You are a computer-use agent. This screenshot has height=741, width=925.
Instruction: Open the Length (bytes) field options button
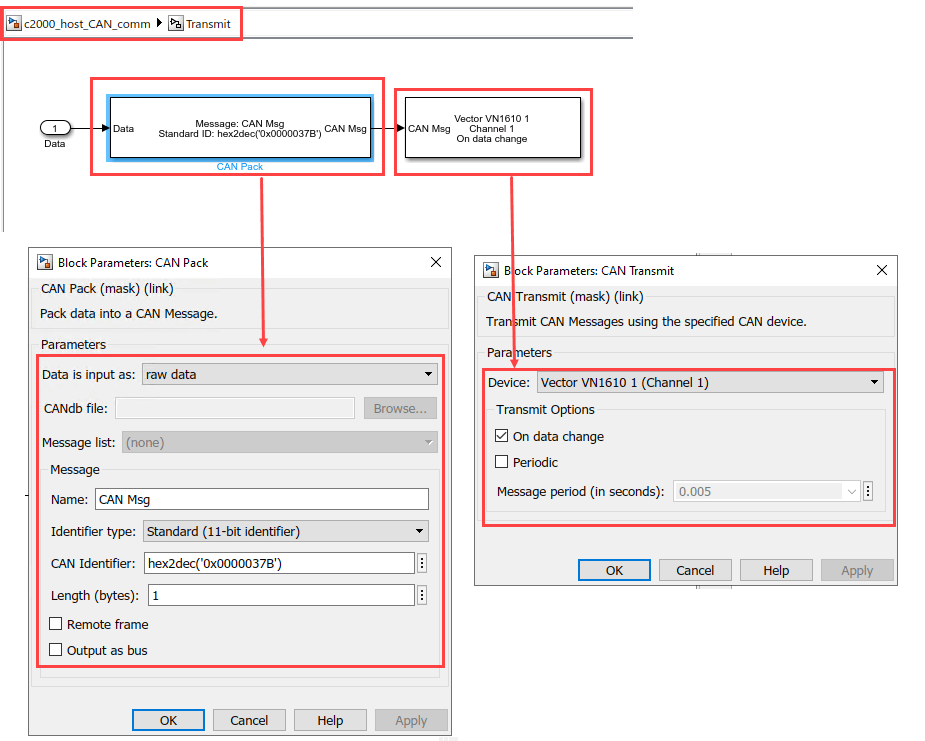pos(422,595)
